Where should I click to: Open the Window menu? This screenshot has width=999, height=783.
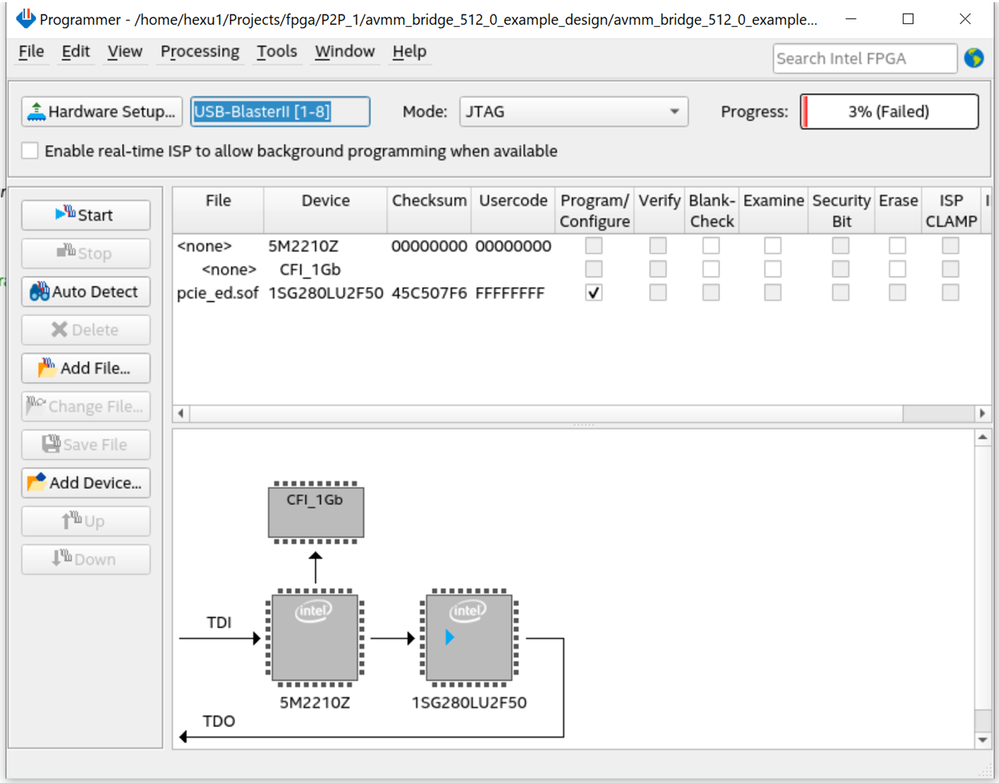pyautogui.click(x=345, y=51)
